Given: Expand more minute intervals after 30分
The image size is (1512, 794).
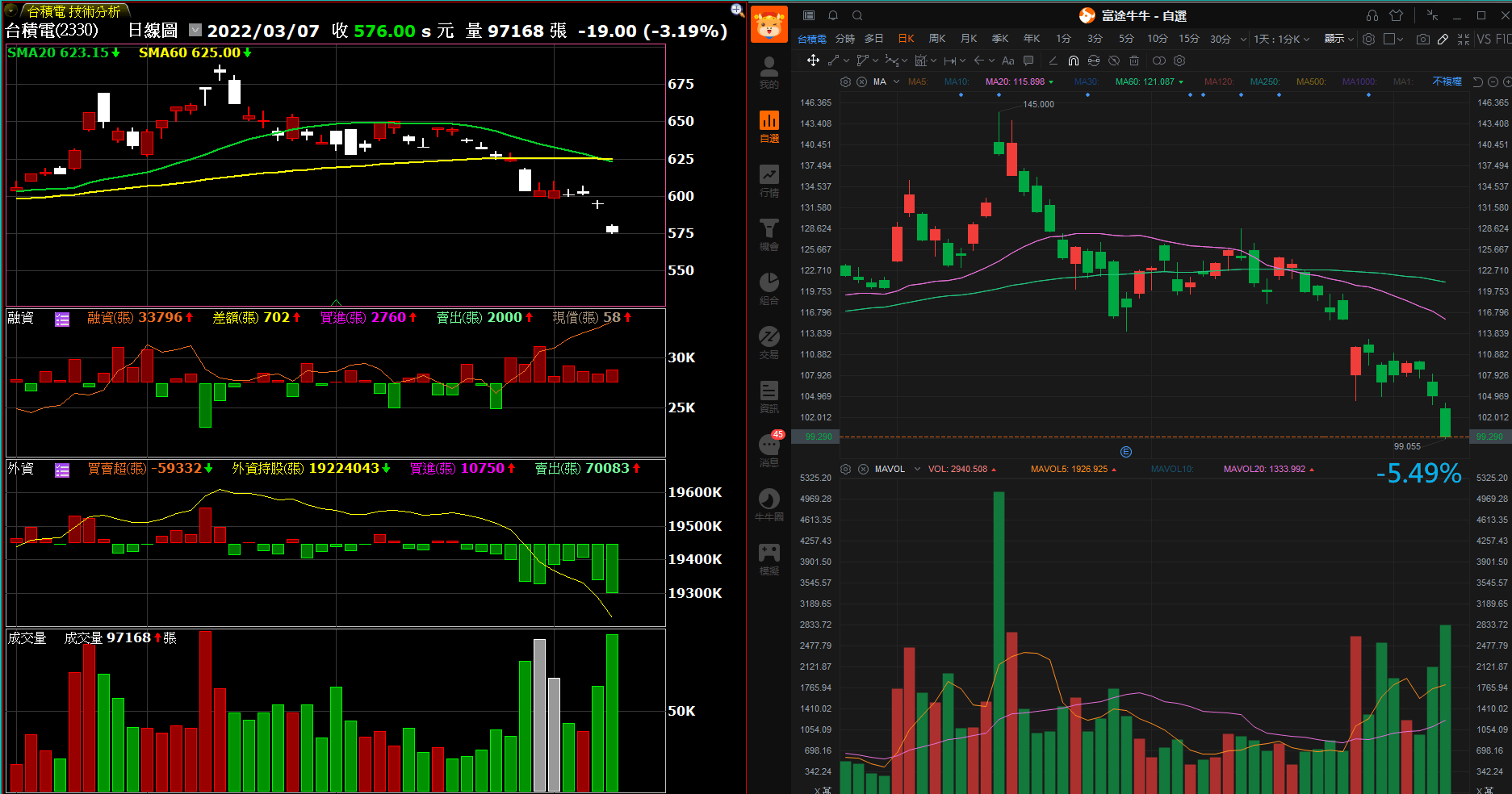Looking at the screenshot, I should pos(1243,39).
